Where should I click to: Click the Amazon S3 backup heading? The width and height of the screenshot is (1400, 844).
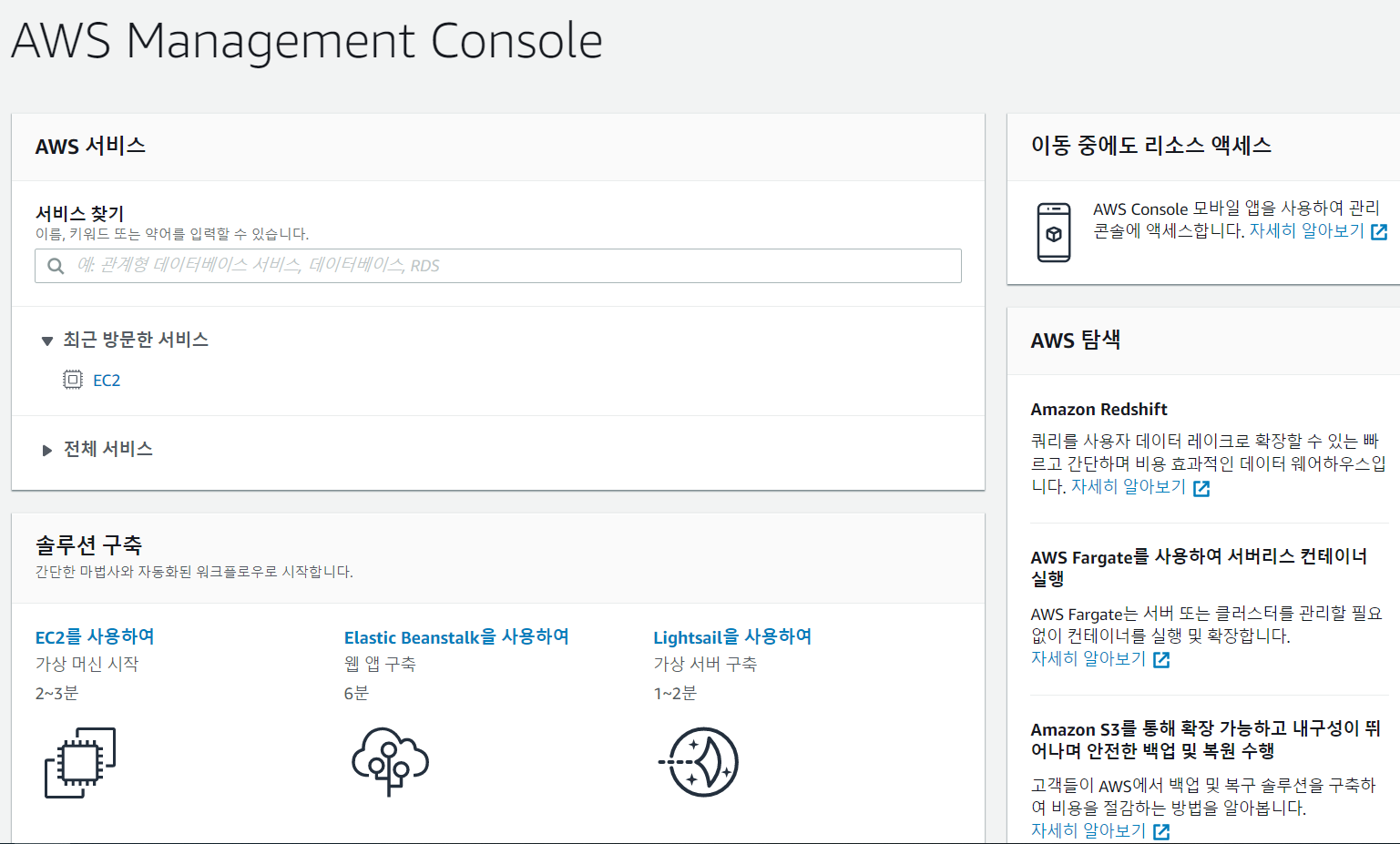[1206, 739]
